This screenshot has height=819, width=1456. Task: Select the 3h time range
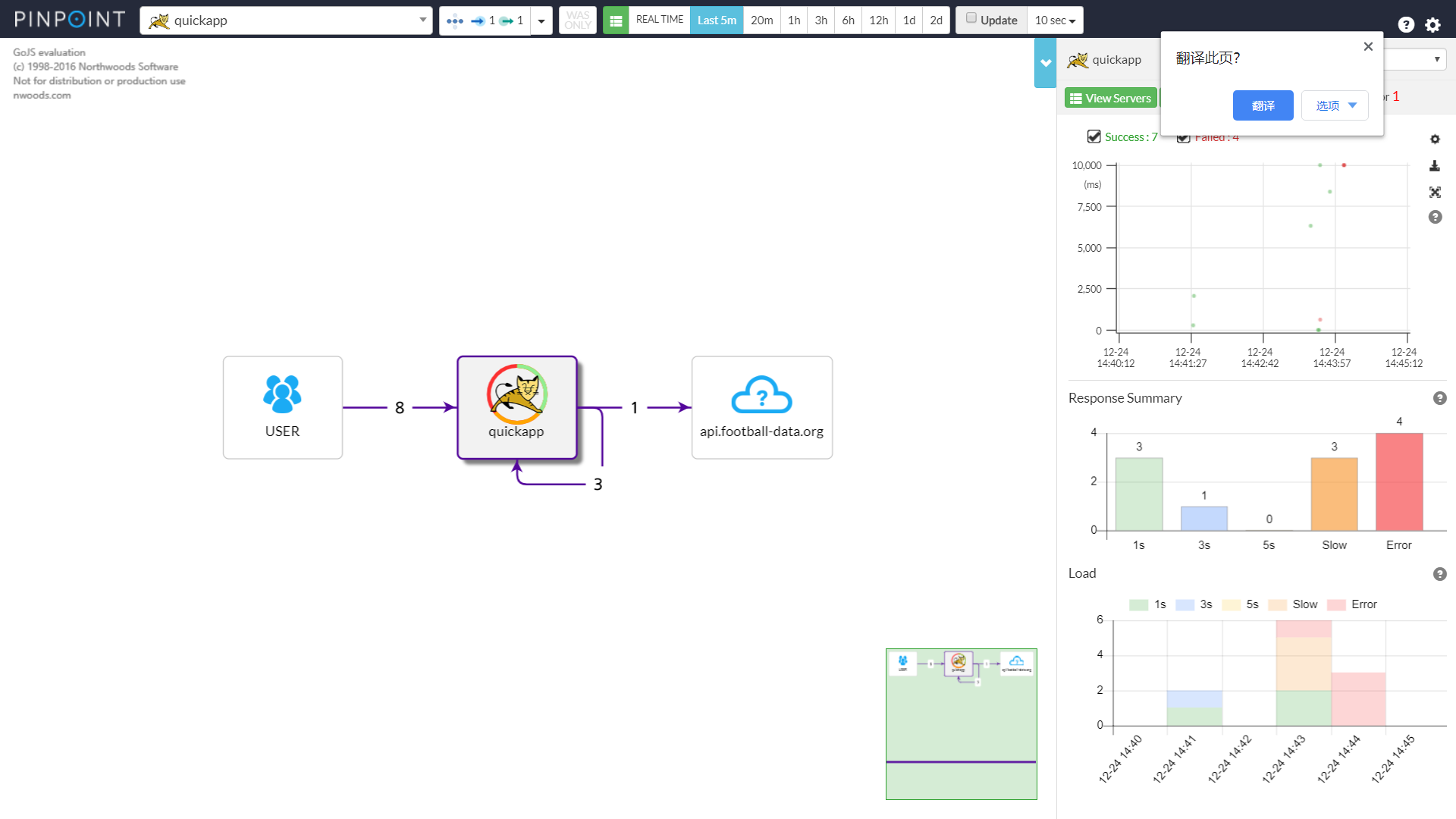(x=821, y=20)
